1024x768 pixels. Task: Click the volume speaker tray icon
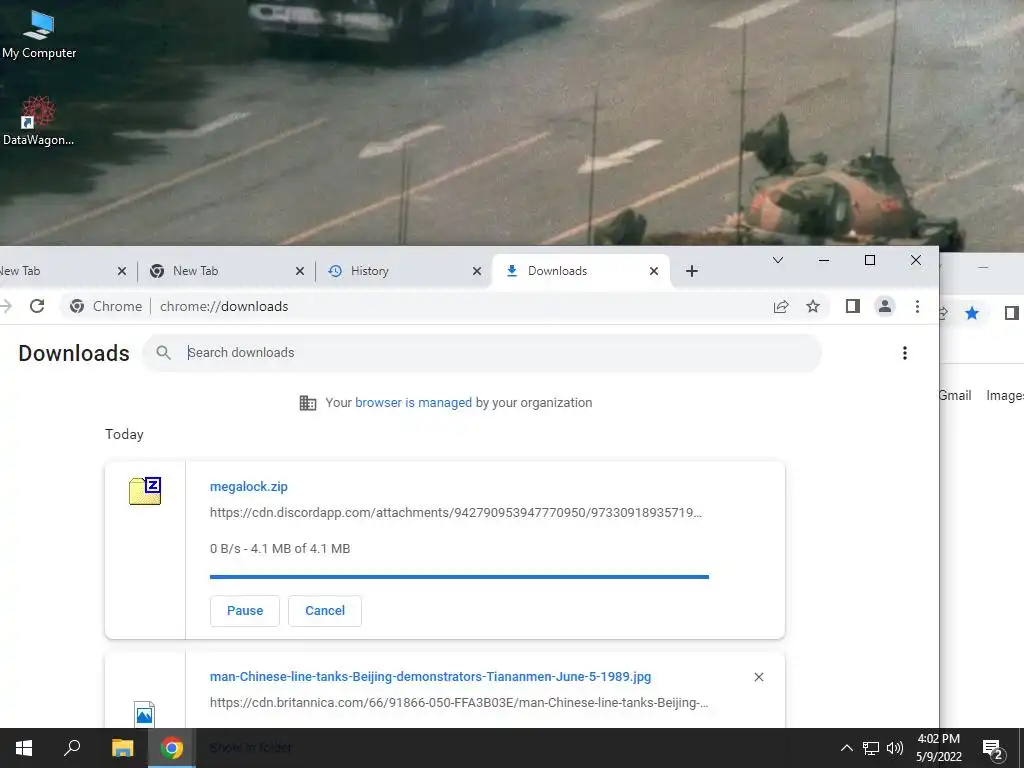pos(895,748)
